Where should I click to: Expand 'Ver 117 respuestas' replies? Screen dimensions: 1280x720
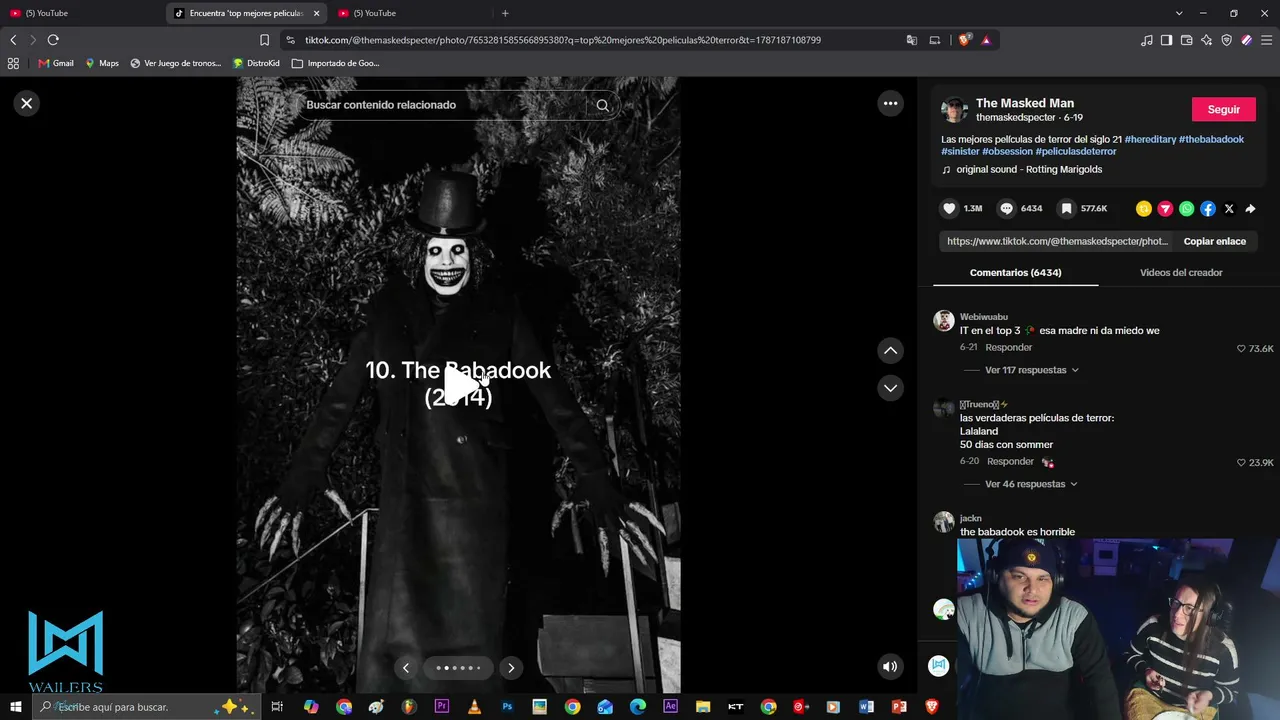pyautogui.click(x=1032, y=370)
